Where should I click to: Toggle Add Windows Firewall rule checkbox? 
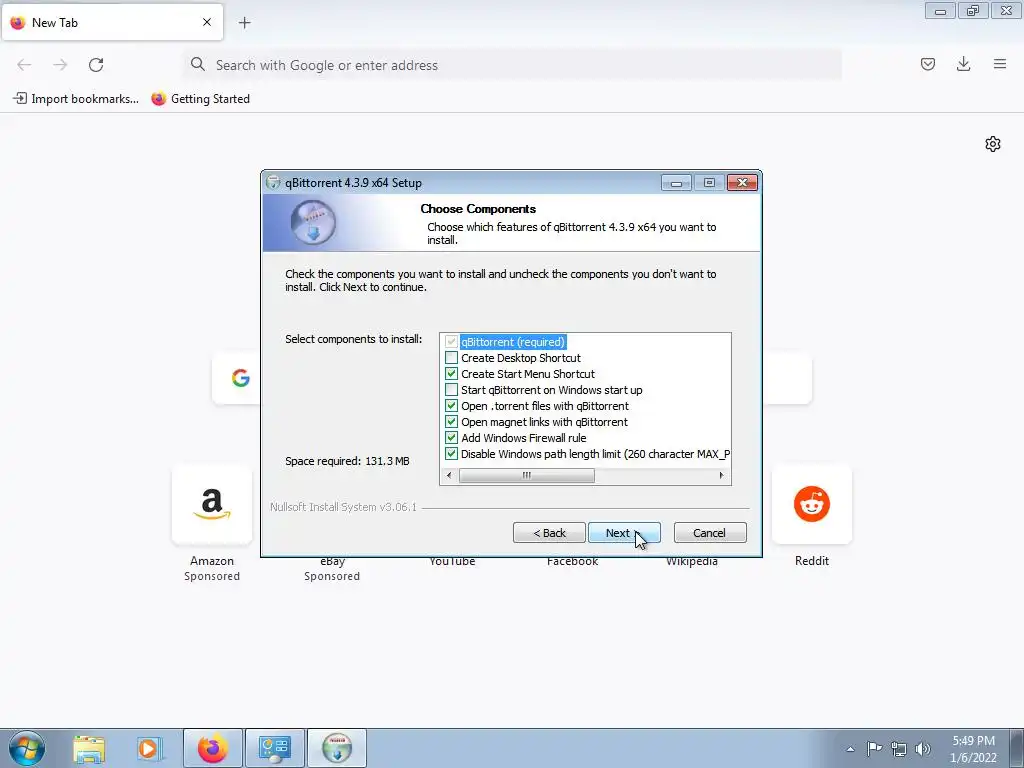(x=451, y=438)
